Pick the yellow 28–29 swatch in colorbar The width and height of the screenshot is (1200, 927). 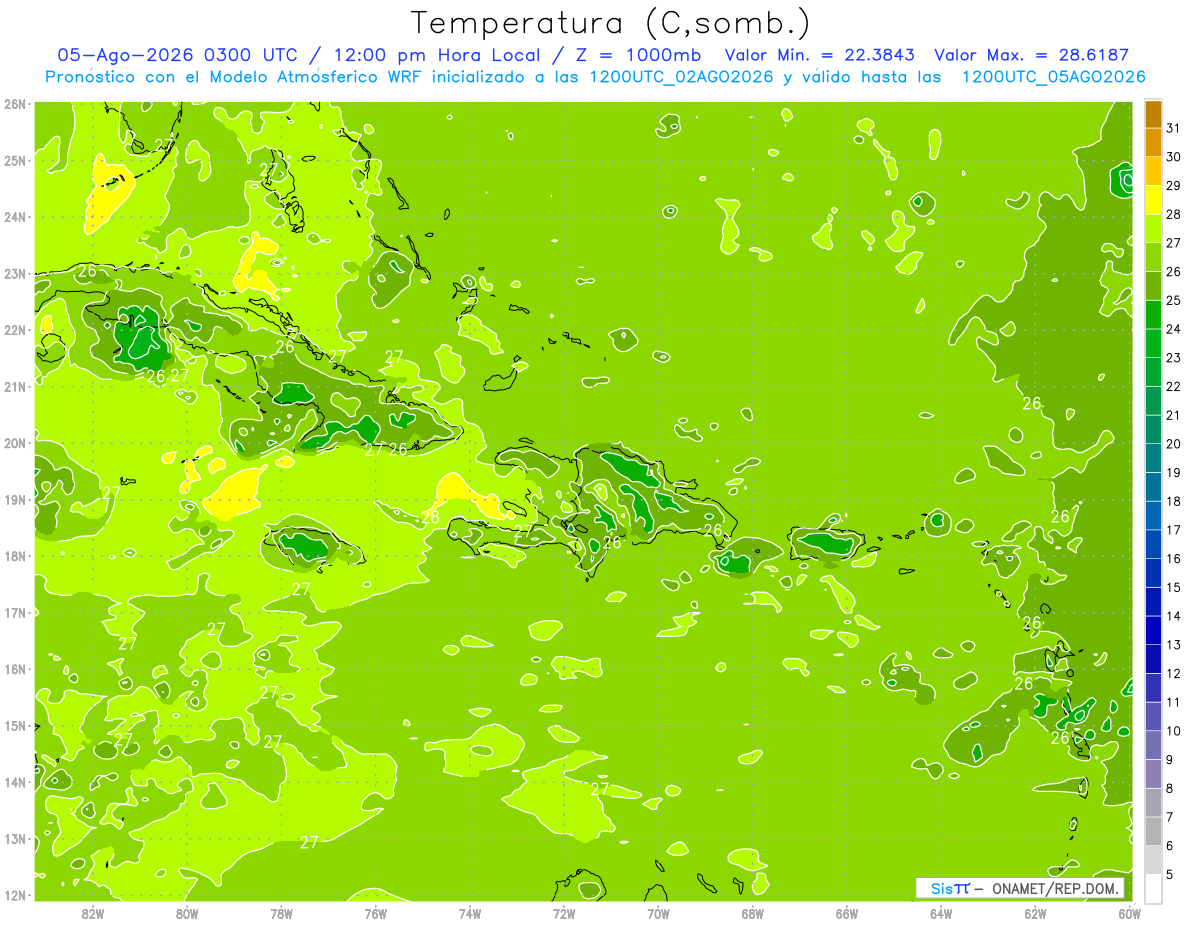pyautogui.click(x=1153, y=199)
